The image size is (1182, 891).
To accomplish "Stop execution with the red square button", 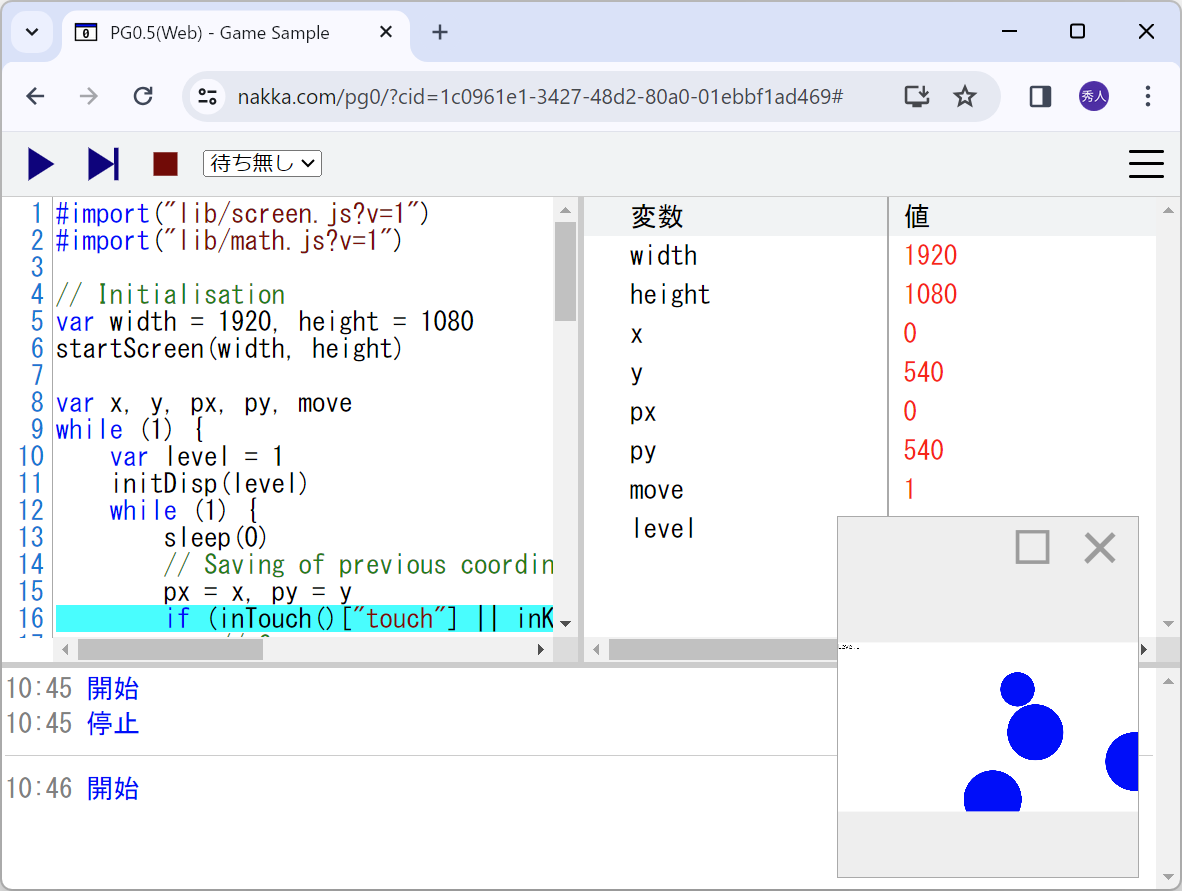I will point(165,164).
